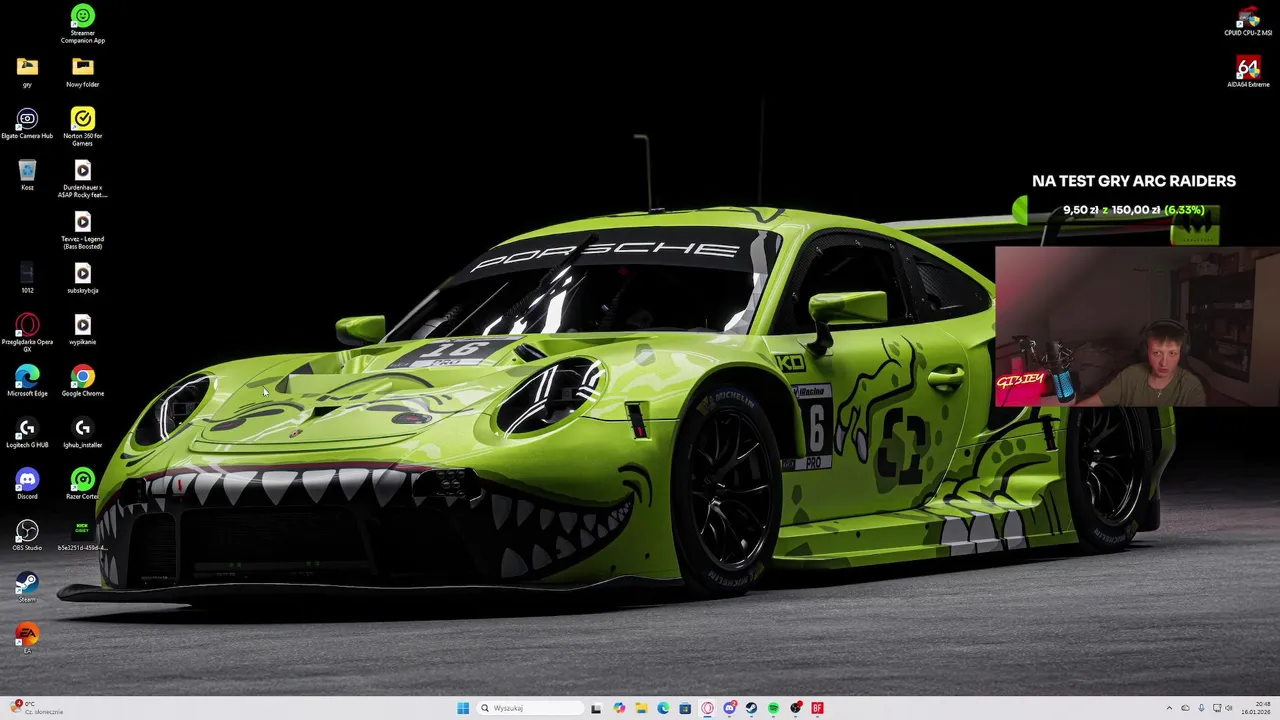The image size is (1280, 720).
Task: Open OBS Studio desktop shortcut
Action: click(x=27, y=536)
